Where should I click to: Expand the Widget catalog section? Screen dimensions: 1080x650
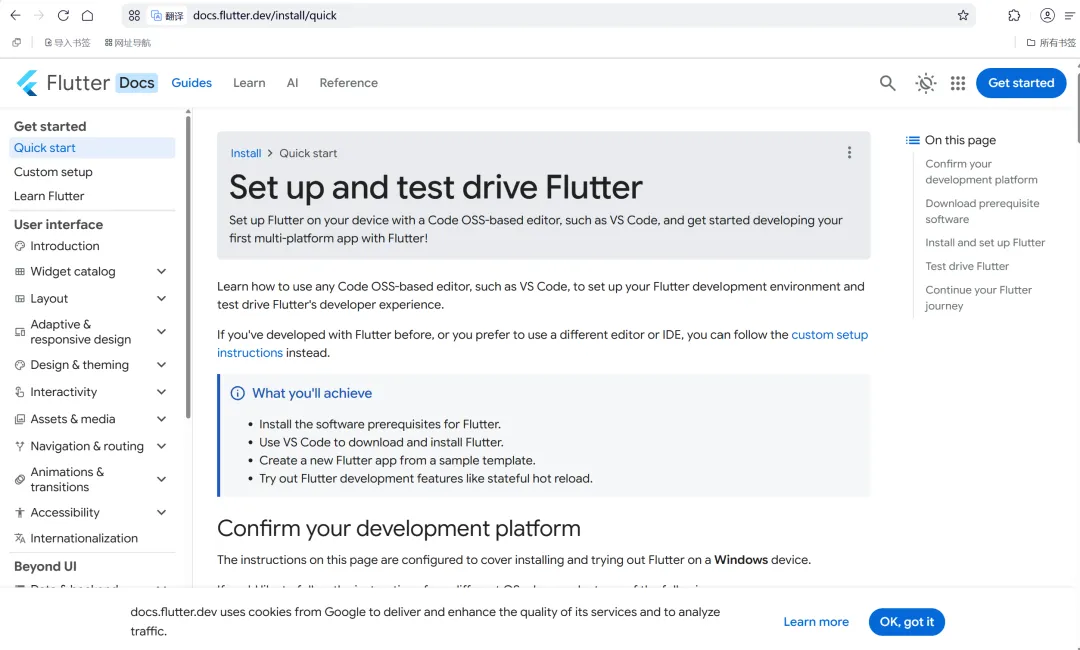coord(161,271)
